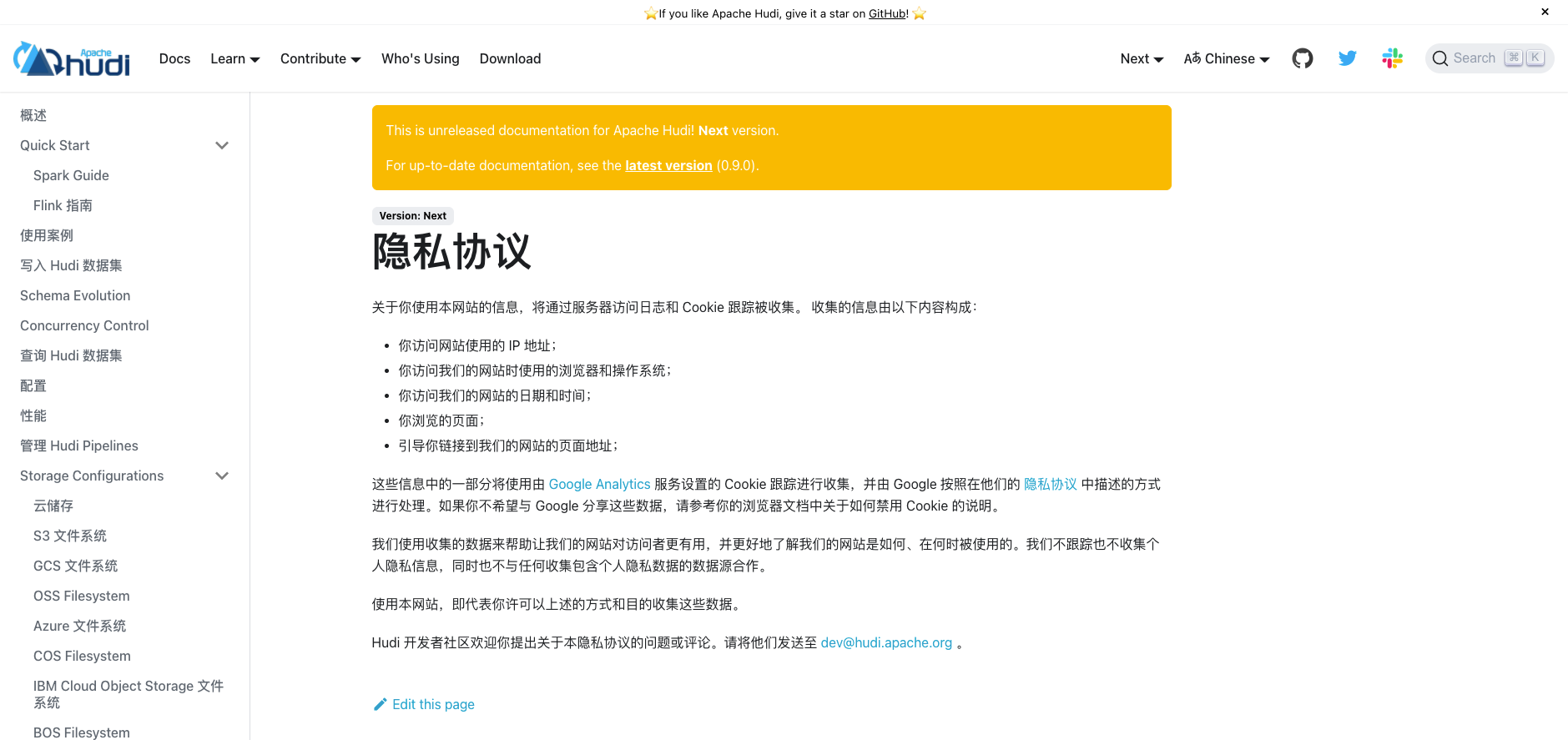The image size is (1568, 740).
Task: Open 概述 in the sidebar
Action: point(33,115)
